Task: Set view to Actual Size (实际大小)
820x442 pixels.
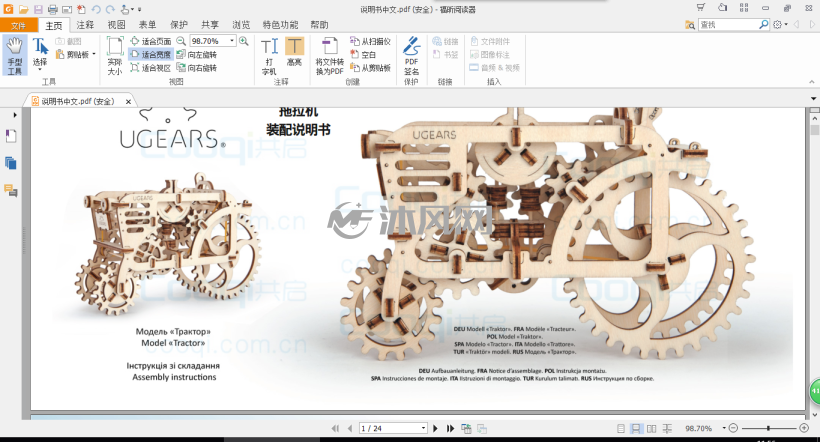Action: [x=115, y=55]
